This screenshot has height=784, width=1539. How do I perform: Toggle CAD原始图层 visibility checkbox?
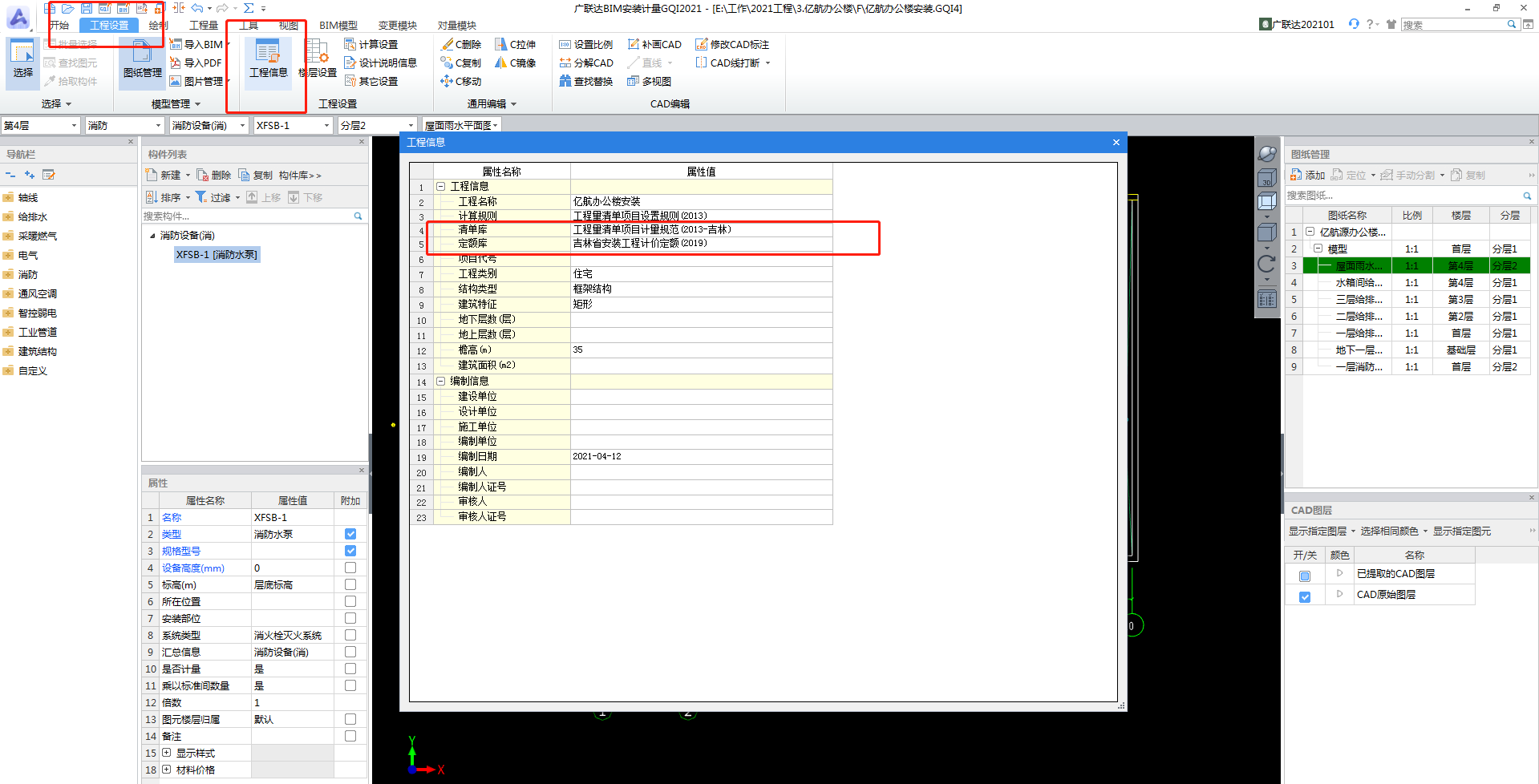coord(1305,597)
